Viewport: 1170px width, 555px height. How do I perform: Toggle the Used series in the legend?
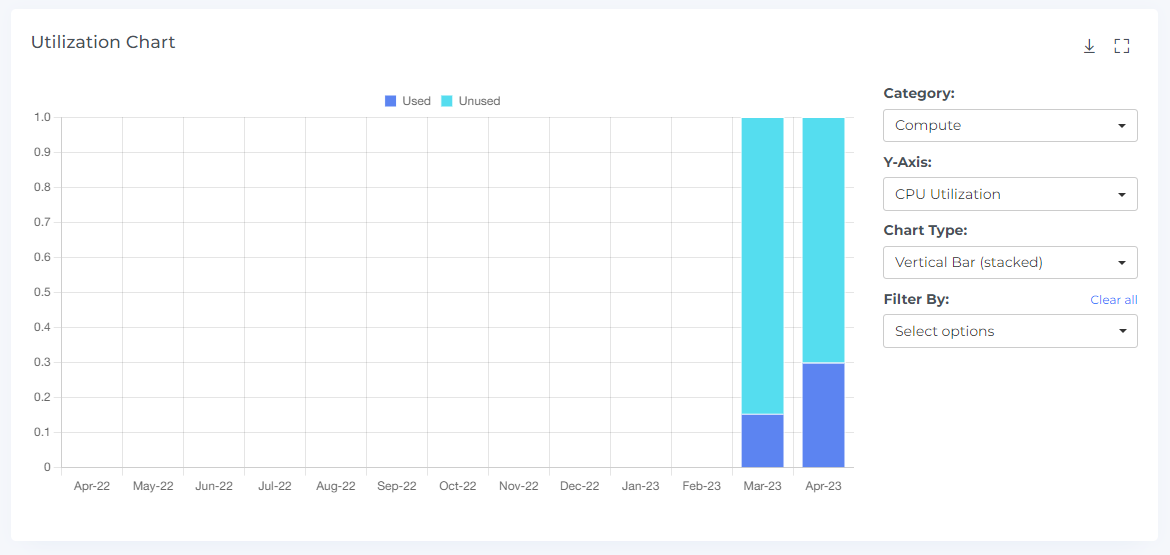pos(407,101)
